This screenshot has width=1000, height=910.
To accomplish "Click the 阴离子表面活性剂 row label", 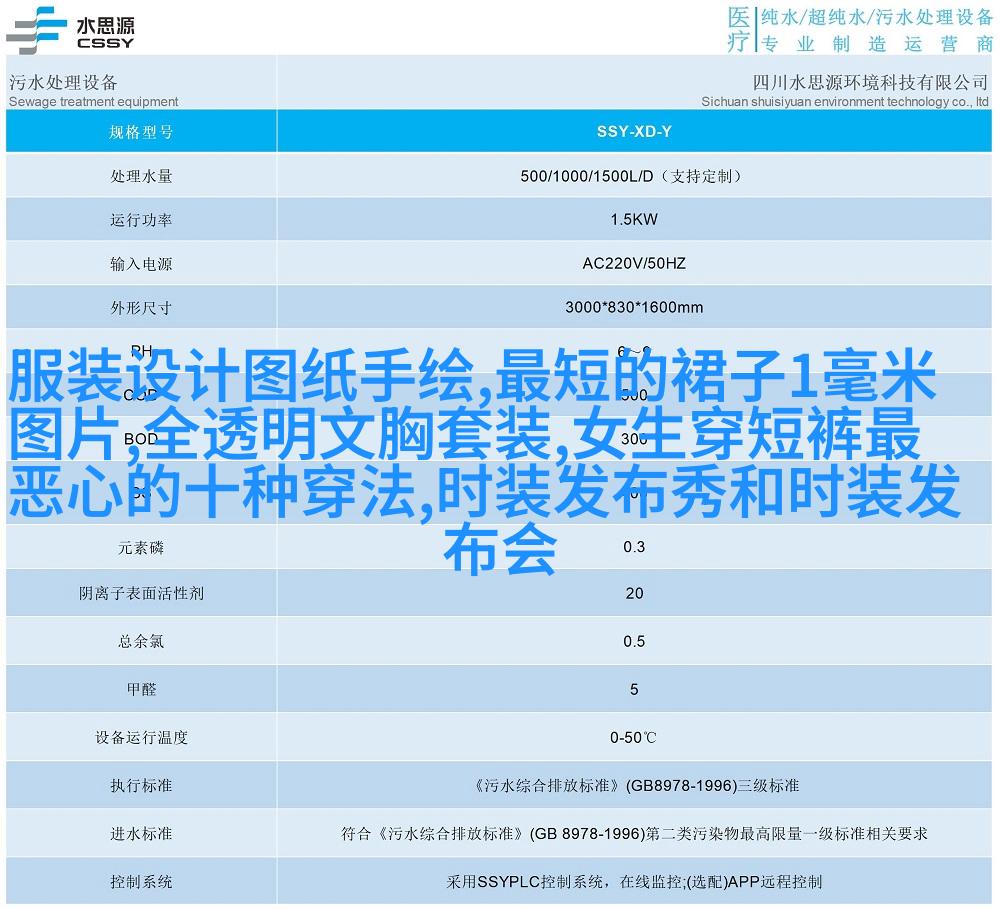I will point(141,594).
